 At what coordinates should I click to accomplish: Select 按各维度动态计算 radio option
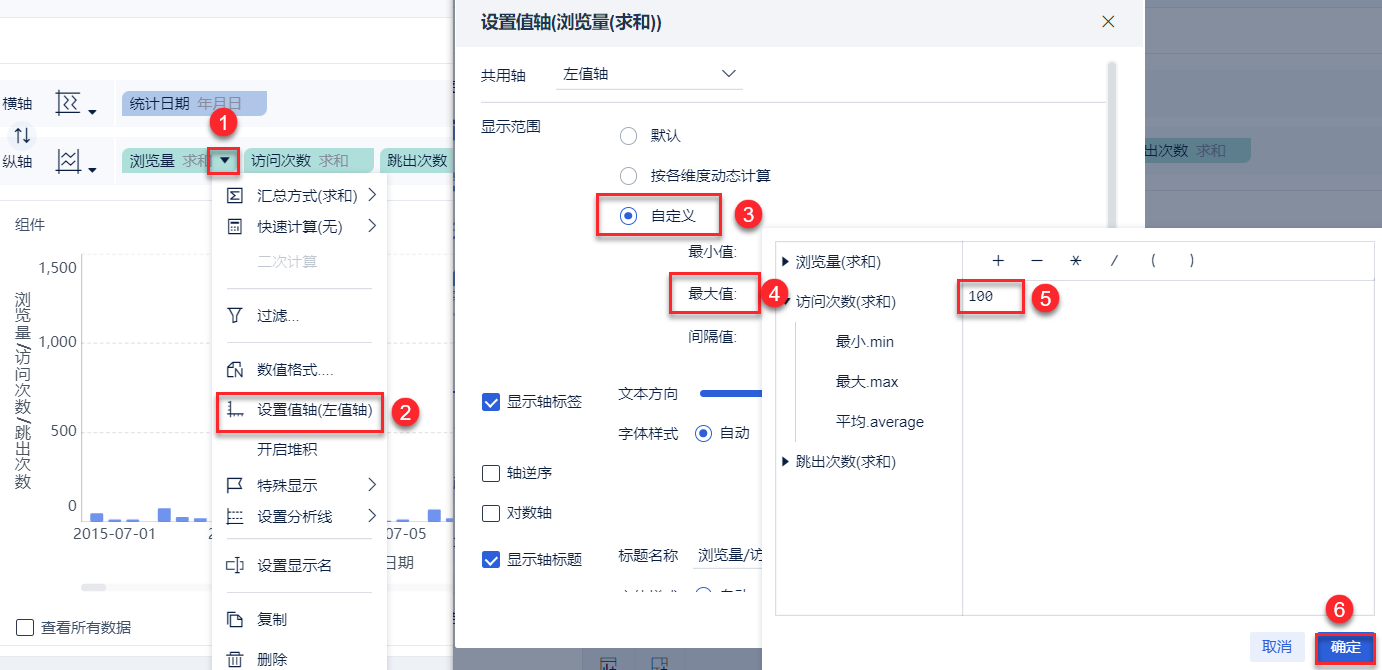[628, 176]
